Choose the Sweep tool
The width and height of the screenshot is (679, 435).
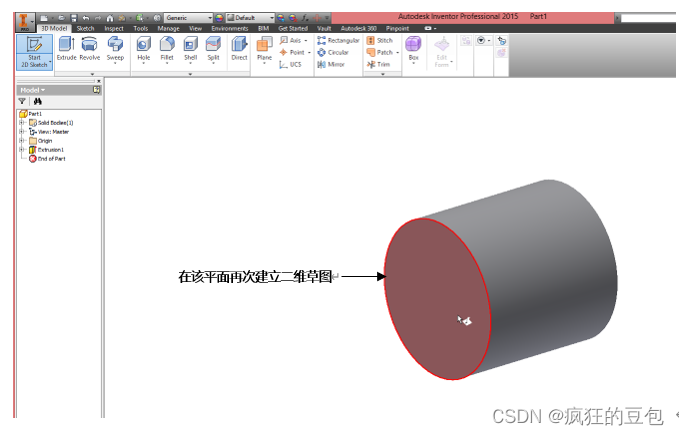[x=115, y=49]
